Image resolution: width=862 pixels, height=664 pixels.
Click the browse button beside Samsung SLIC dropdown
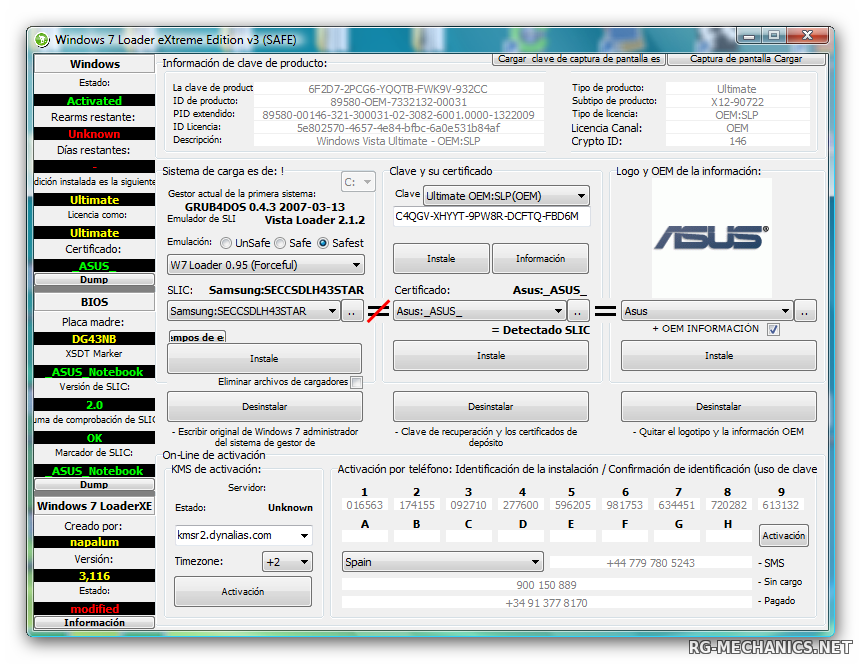tap(351, 311)
